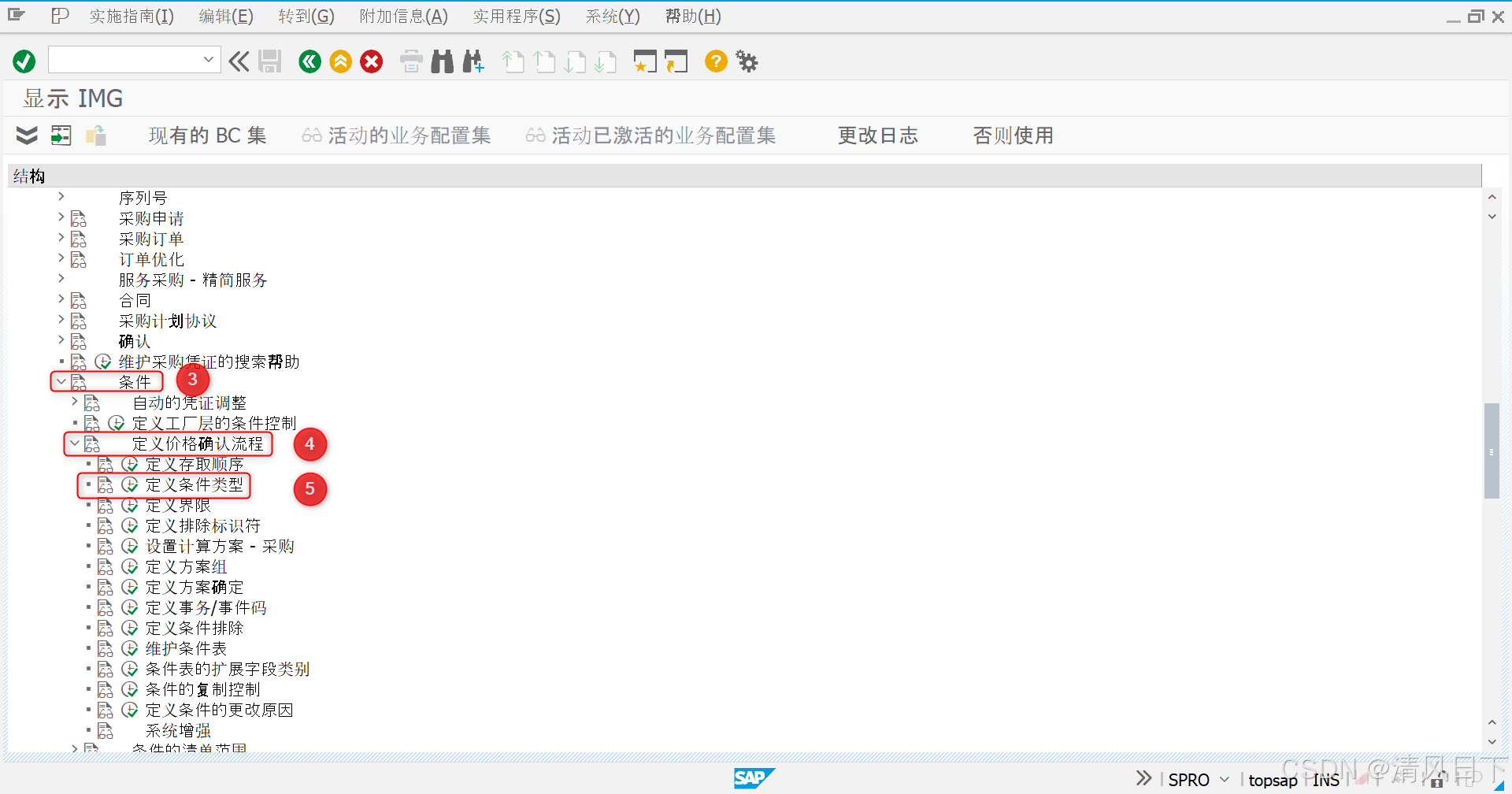Click the 现有的 BC 集 button
Image resolution: width=1512 pixels, height=794 pixels.
point(207,135)
